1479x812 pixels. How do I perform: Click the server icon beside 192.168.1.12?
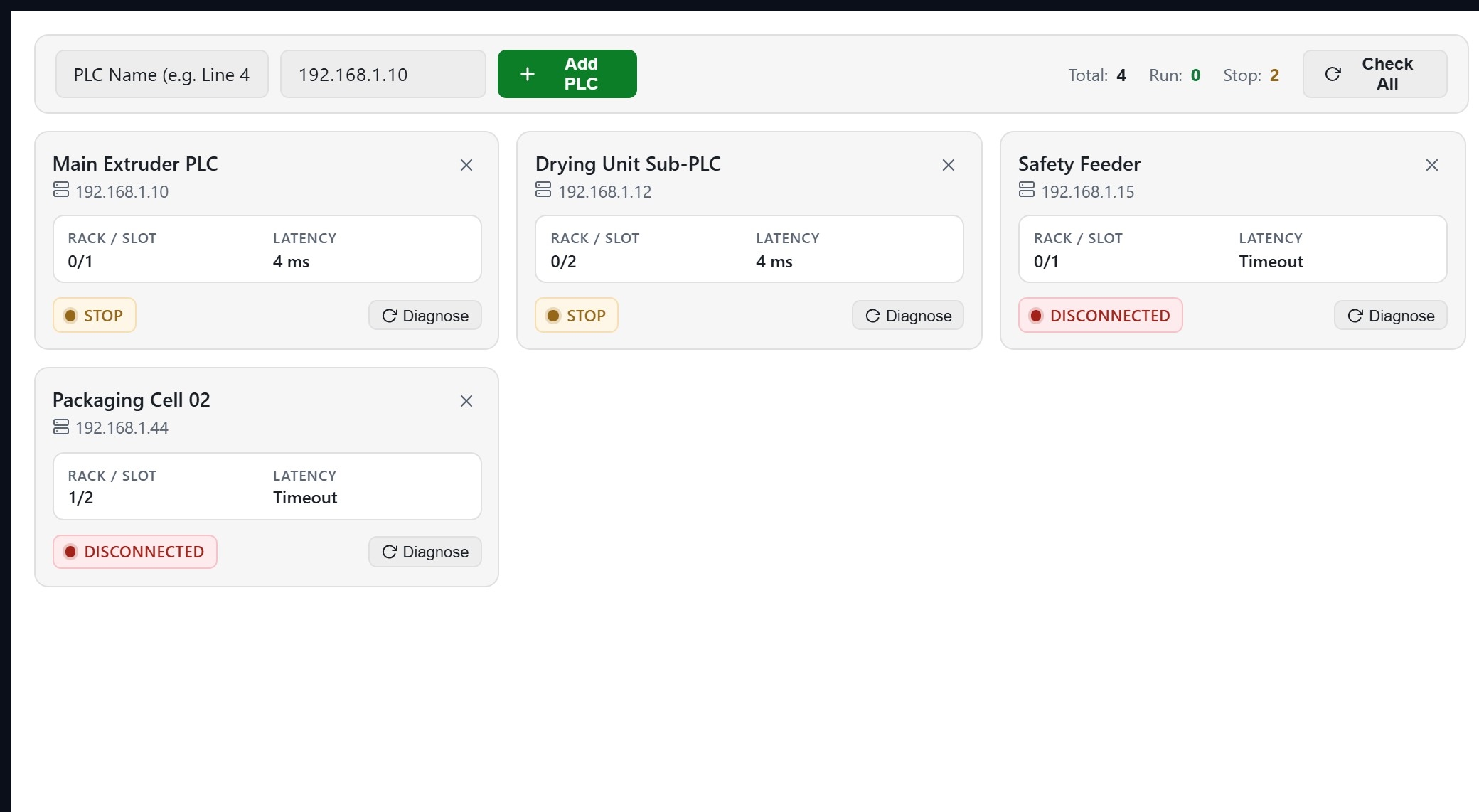click(x=543, y=190)
